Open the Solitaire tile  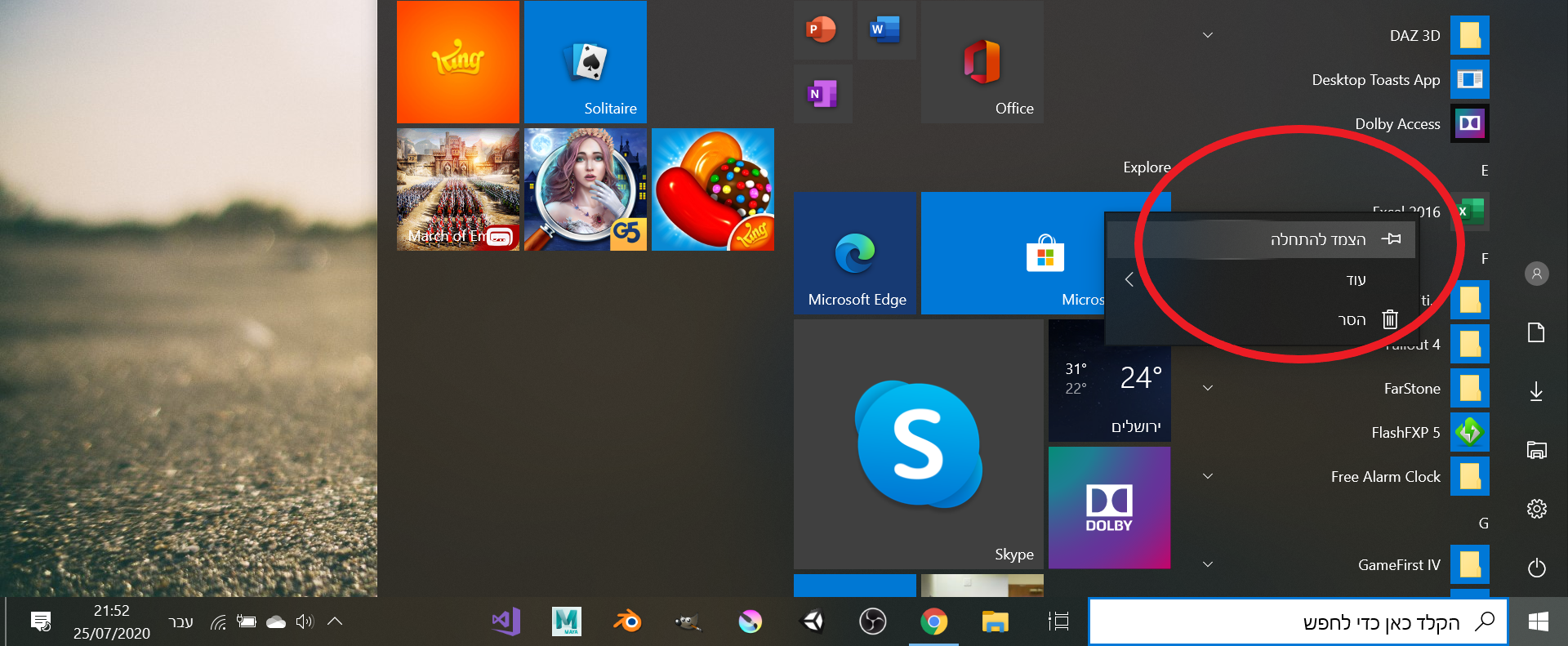pos(586,62)
